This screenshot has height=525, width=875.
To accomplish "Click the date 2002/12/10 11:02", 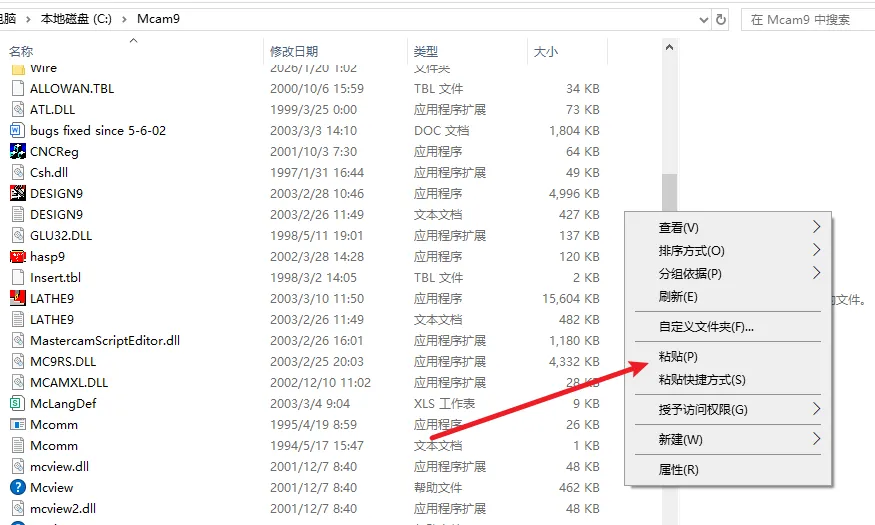I will (x=320, y=383).
